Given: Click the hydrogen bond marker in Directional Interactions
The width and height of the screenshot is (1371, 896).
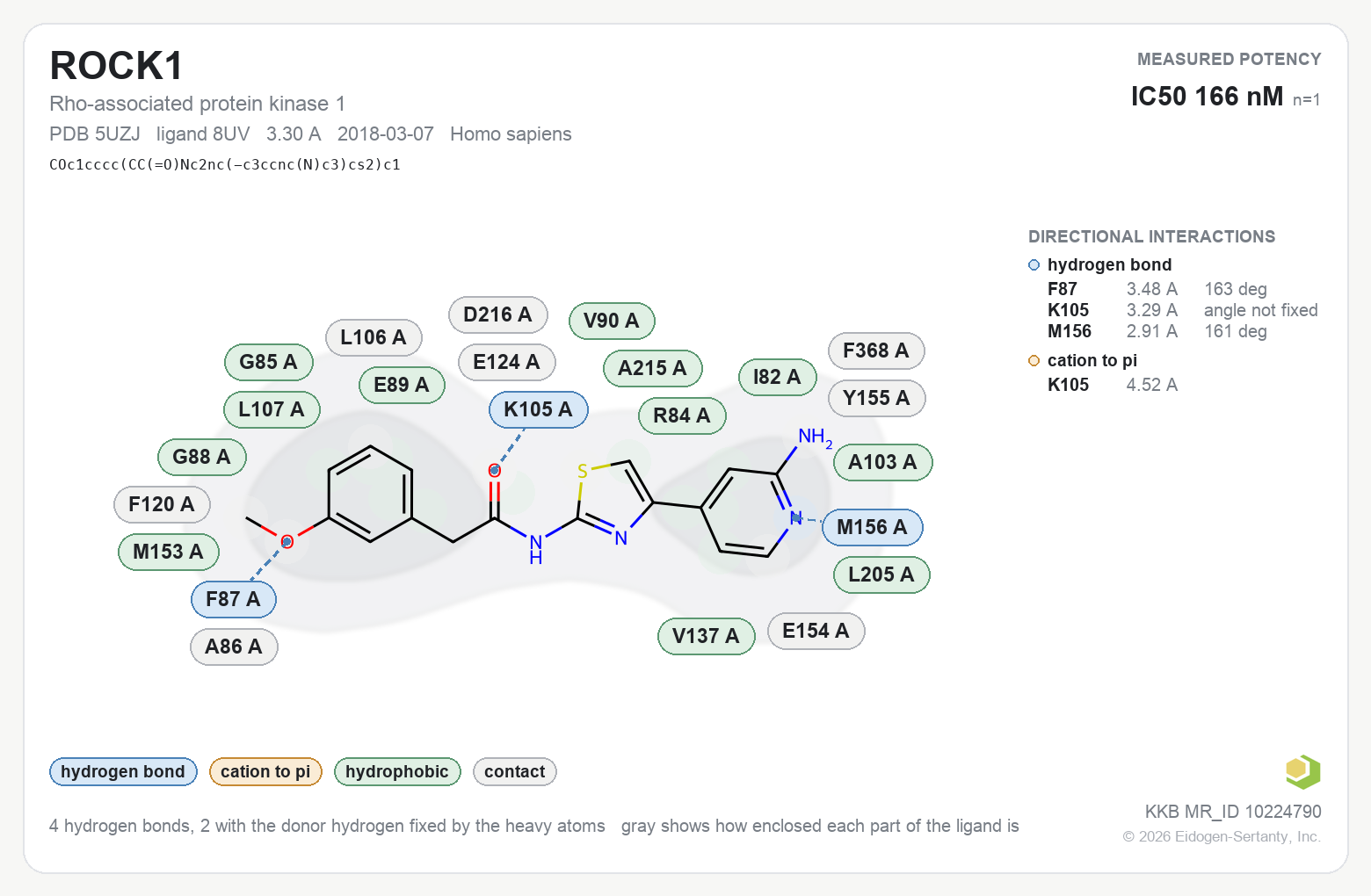Looking at the screenshot, I should coord(1034,265).
